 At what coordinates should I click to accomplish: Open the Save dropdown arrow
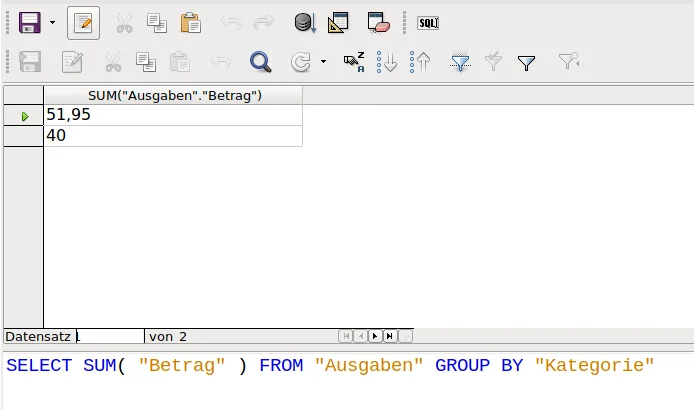click(52, 23)
